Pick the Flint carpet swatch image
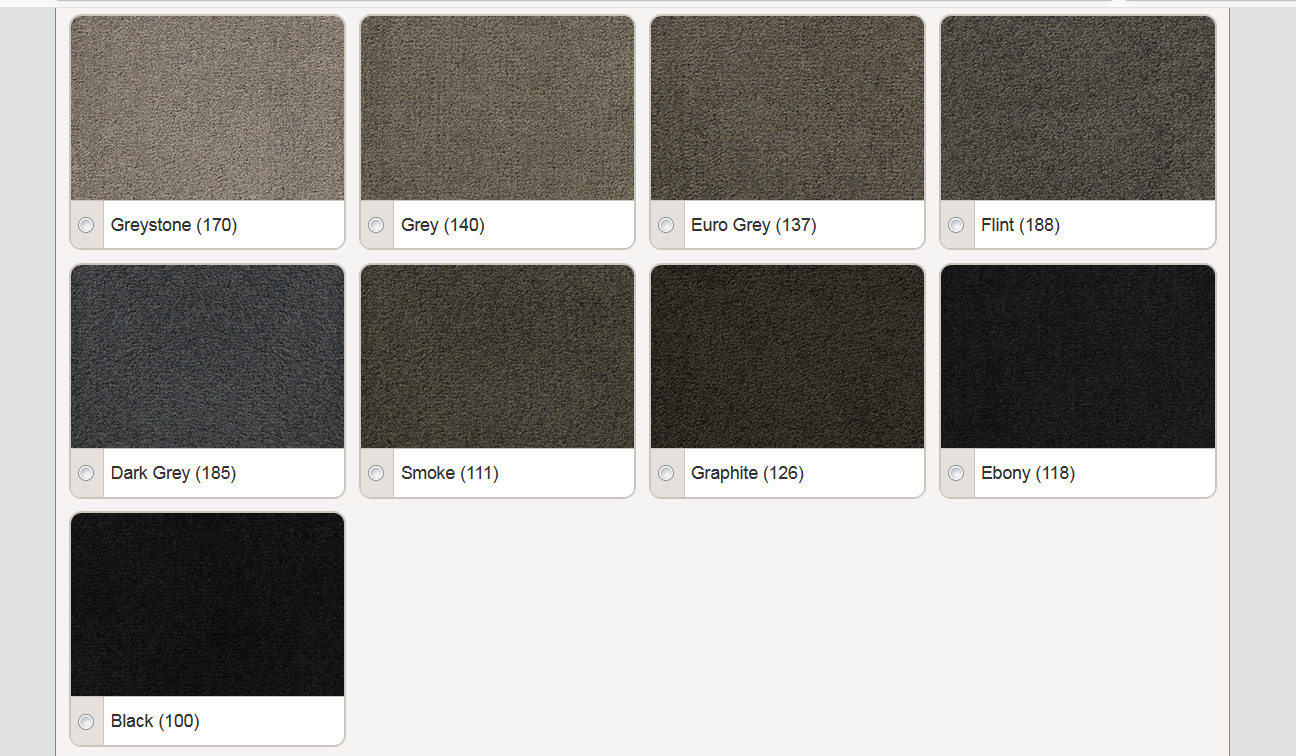Screen dimensions: 1296x756 [x=1078, y=108]
